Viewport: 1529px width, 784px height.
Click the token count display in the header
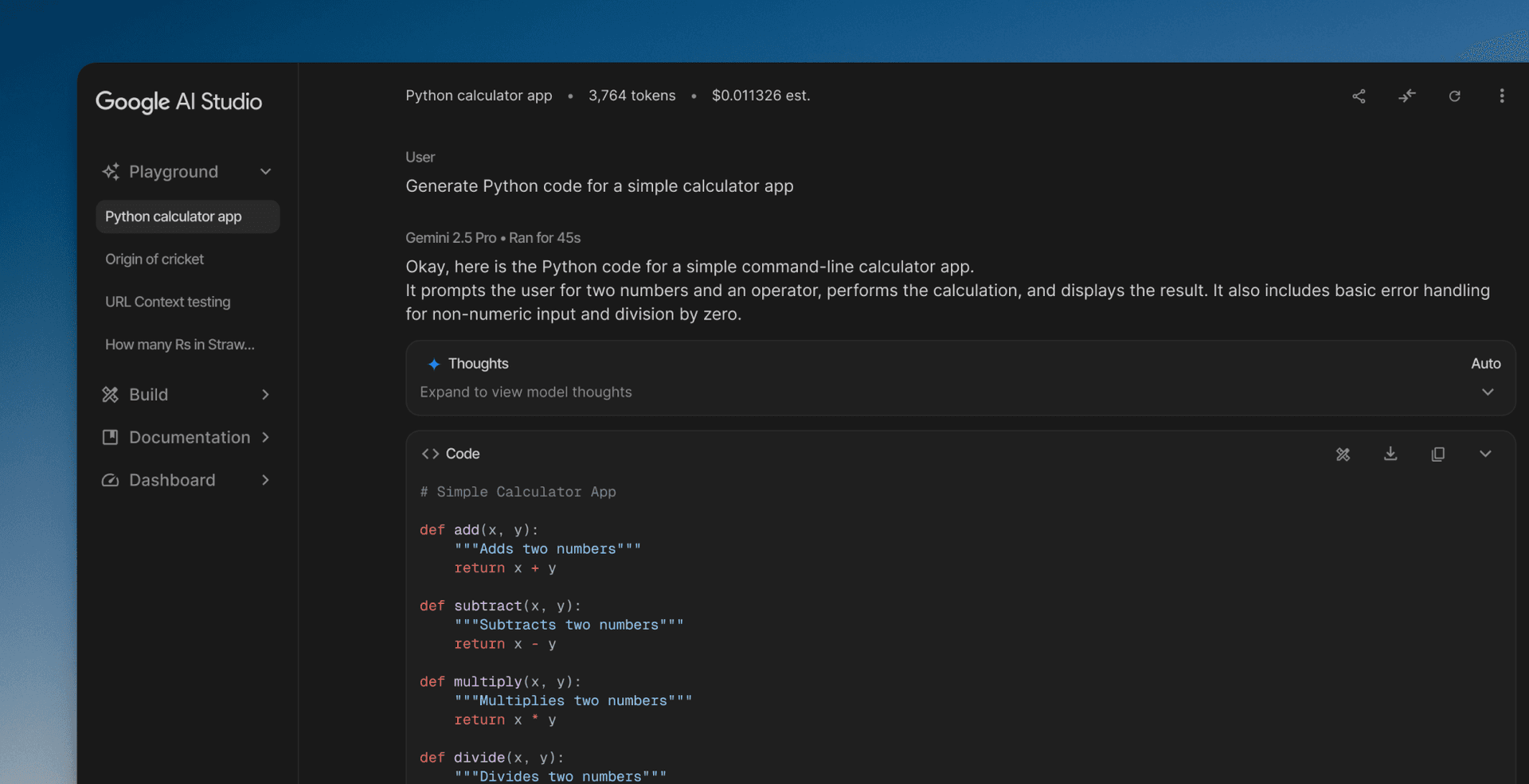pyautogui.click(x=632, y=96)
